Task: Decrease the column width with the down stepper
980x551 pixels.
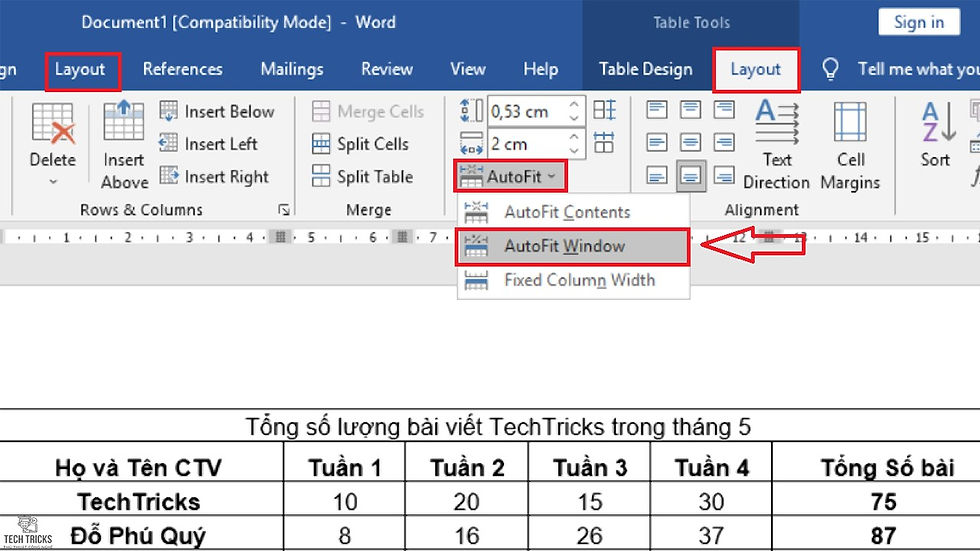Action: pos(574,151)
